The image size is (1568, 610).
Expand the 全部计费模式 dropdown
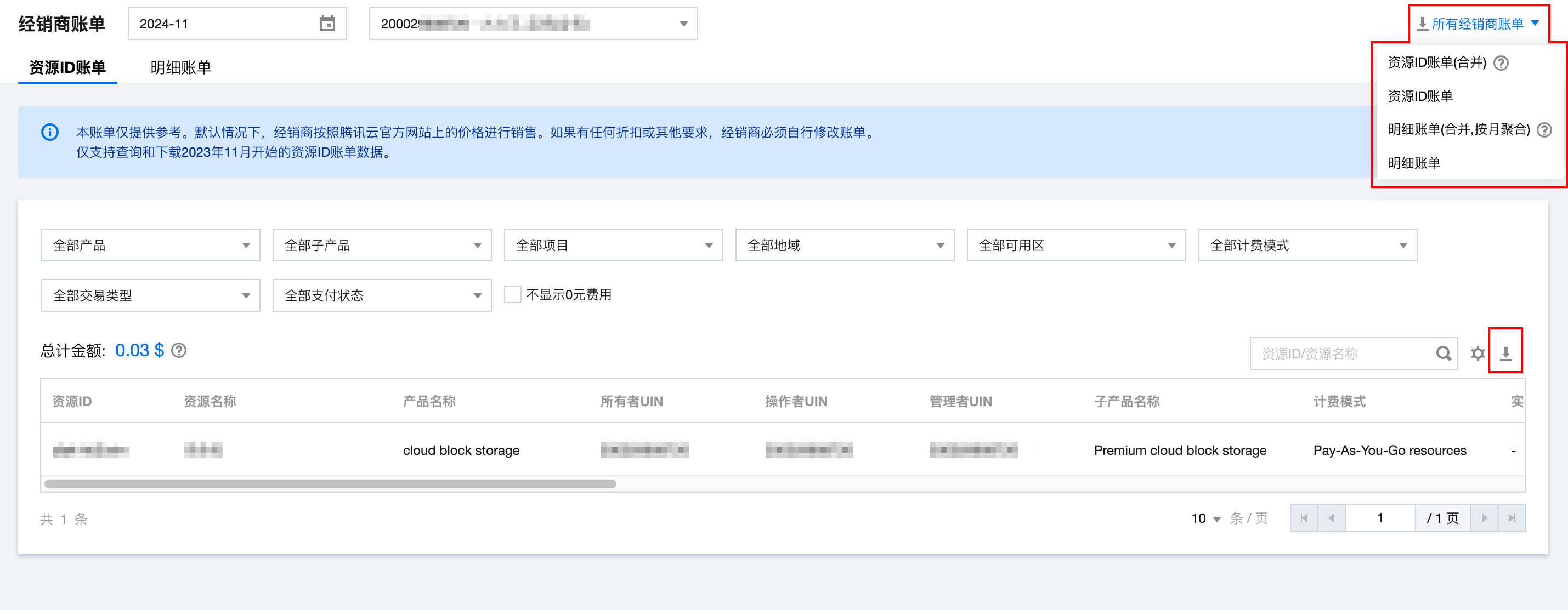tap(1307, 245)
